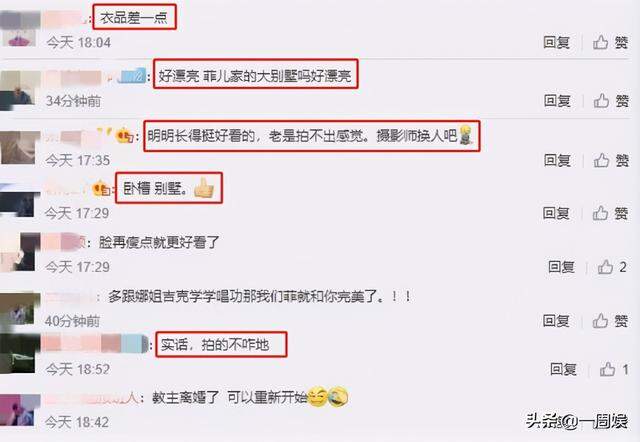640x442 pixels.
Task: Click 回复 on the 实话，拍的不咋地 comment
Action: point(563,369)
